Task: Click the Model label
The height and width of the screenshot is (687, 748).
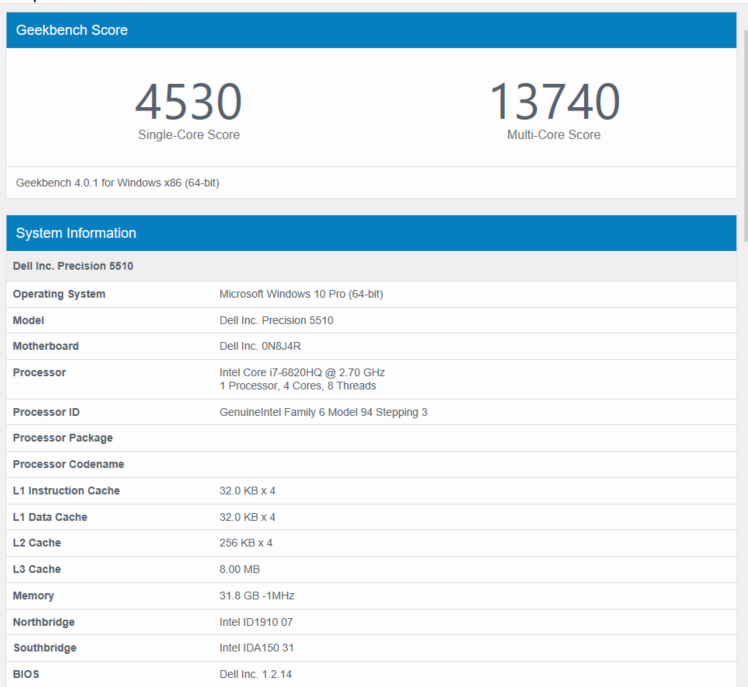Action: pyautogui.click(x=28, y=320)
